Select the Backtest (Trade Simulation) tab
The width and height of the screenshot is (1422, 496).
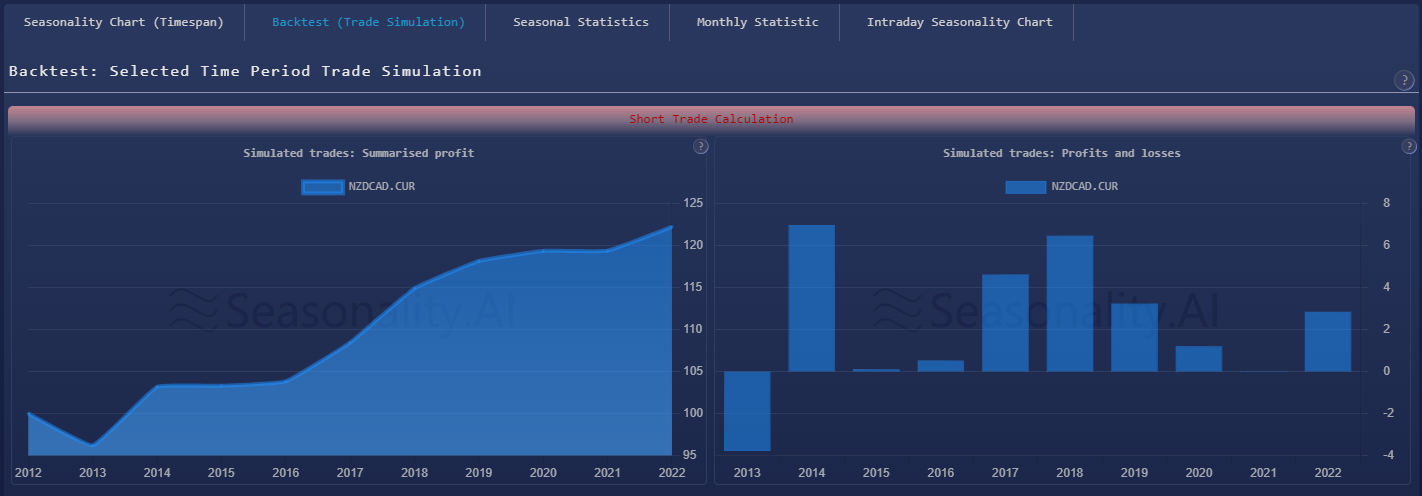coord(368,22)
